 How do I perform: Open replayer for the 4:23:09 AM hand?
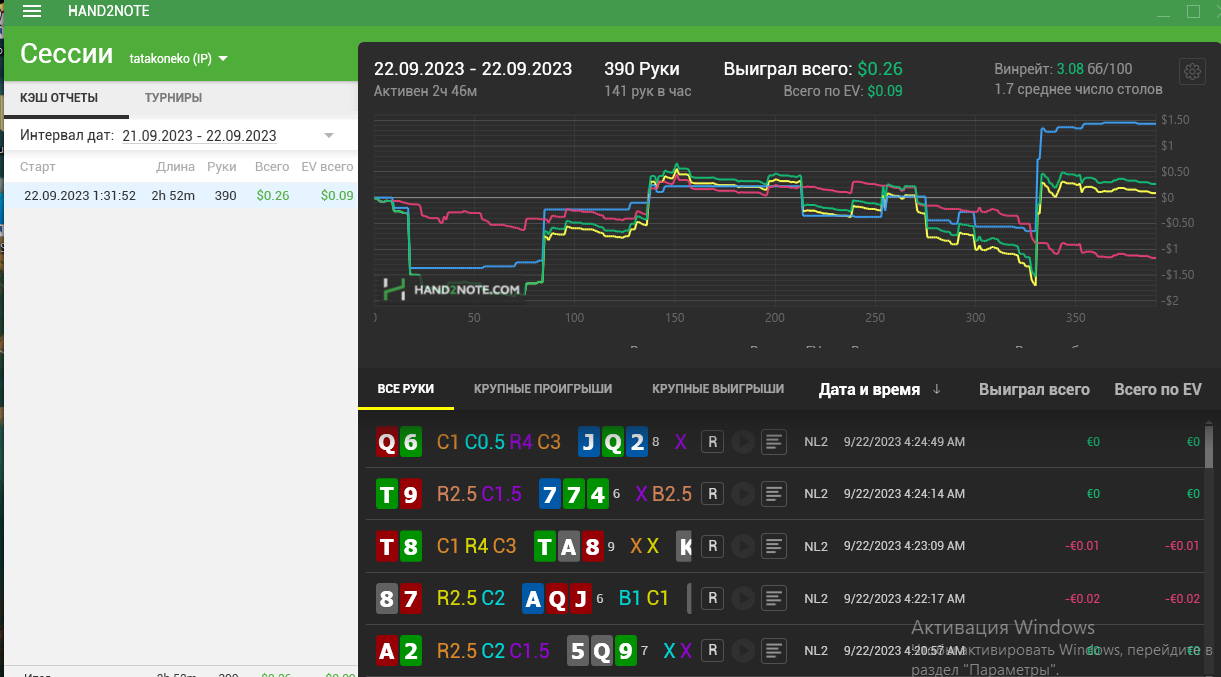pos(712,546)
